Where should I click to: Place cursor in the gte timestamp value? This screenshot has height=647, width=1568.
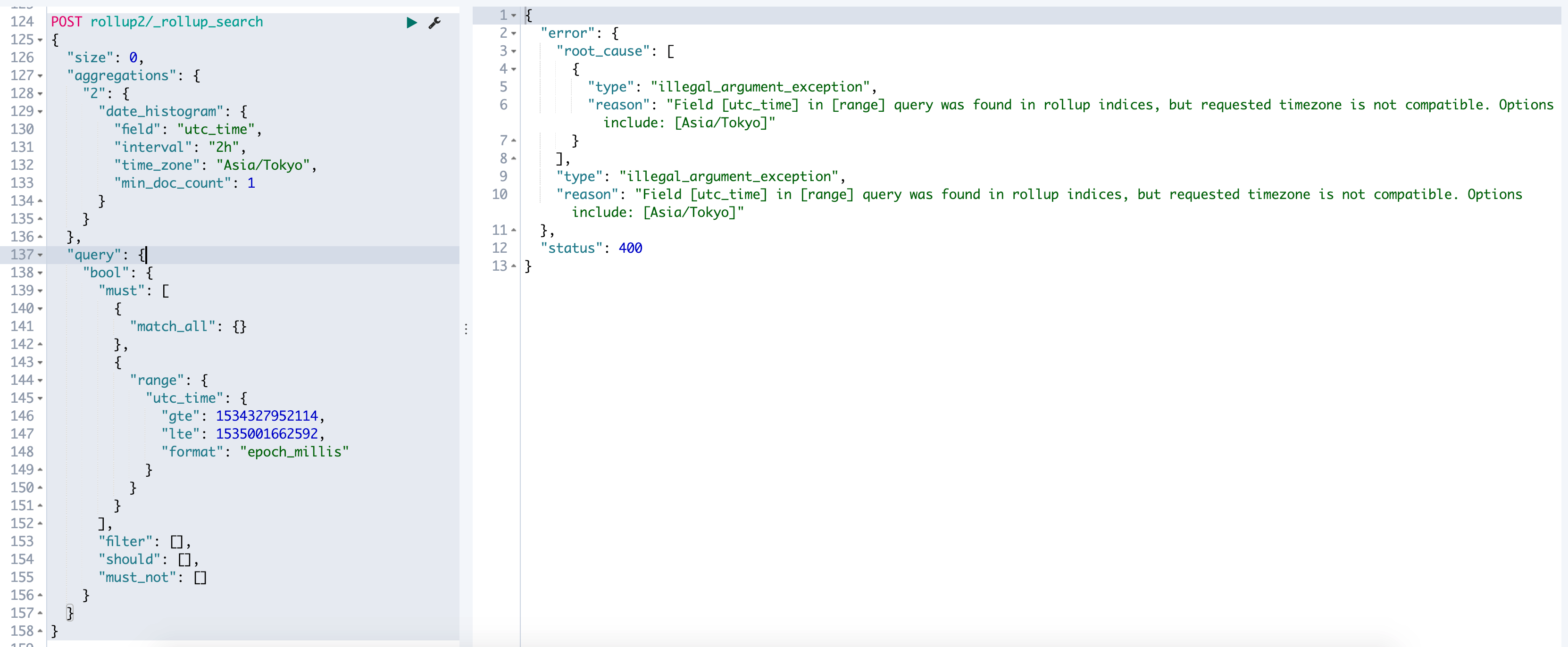(x=267, y=416)
